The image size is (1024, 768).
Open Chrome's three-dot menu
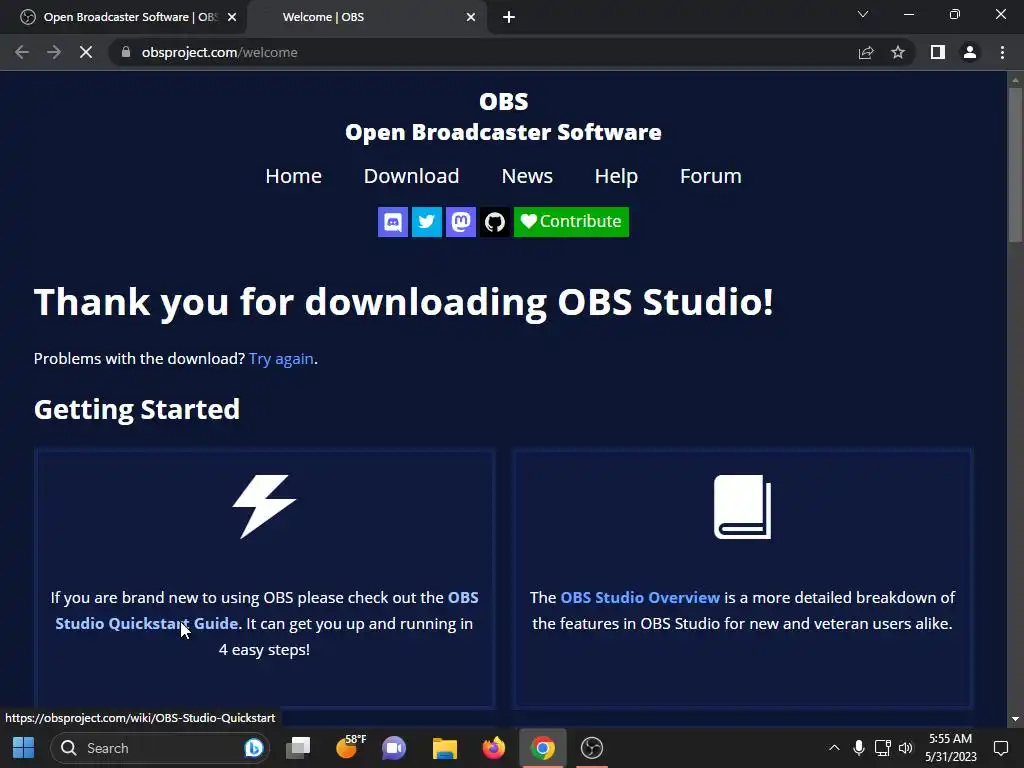click(1002, 52)
